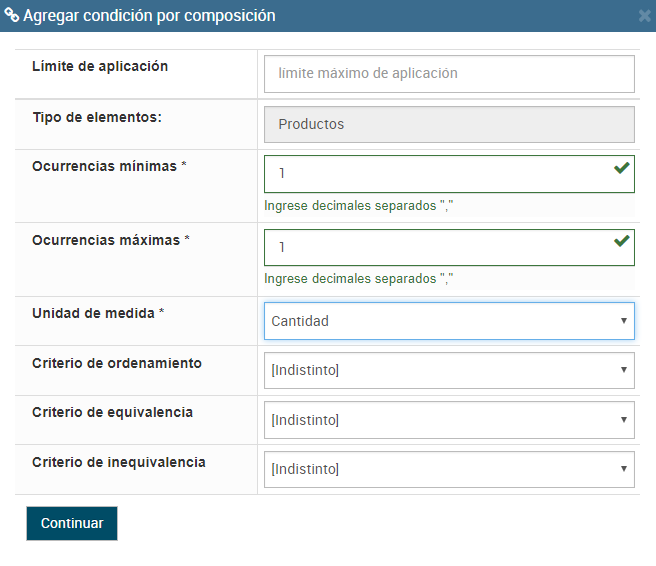The image size is (656, 566).
Task: Open the Unidad de medida dropdown
Action: [449, 321]
